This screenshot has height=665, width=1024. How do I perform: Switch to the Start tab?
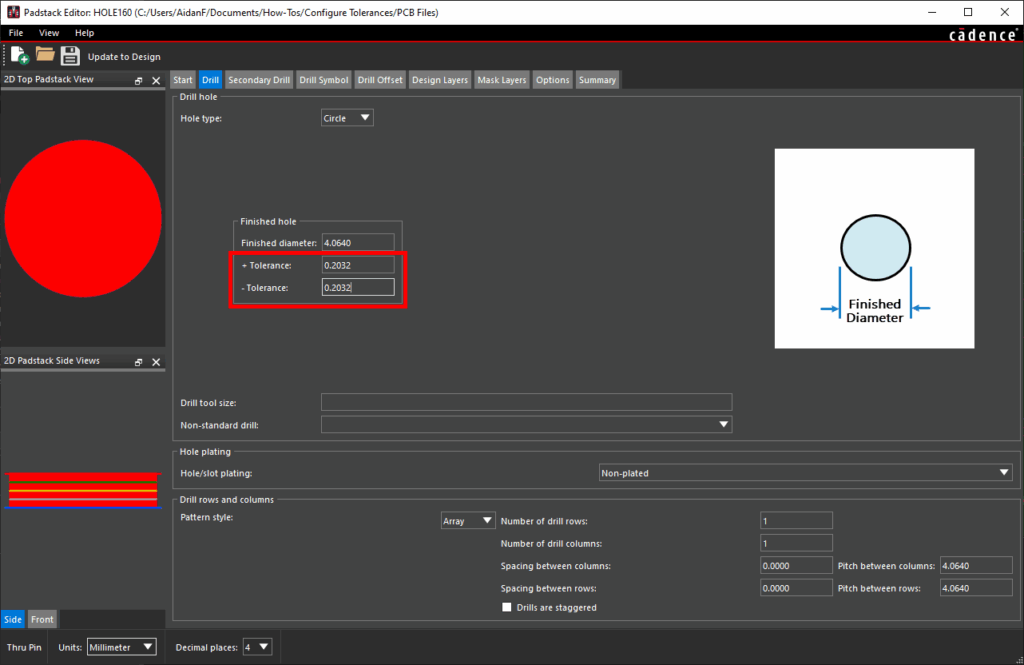(183, 80)
